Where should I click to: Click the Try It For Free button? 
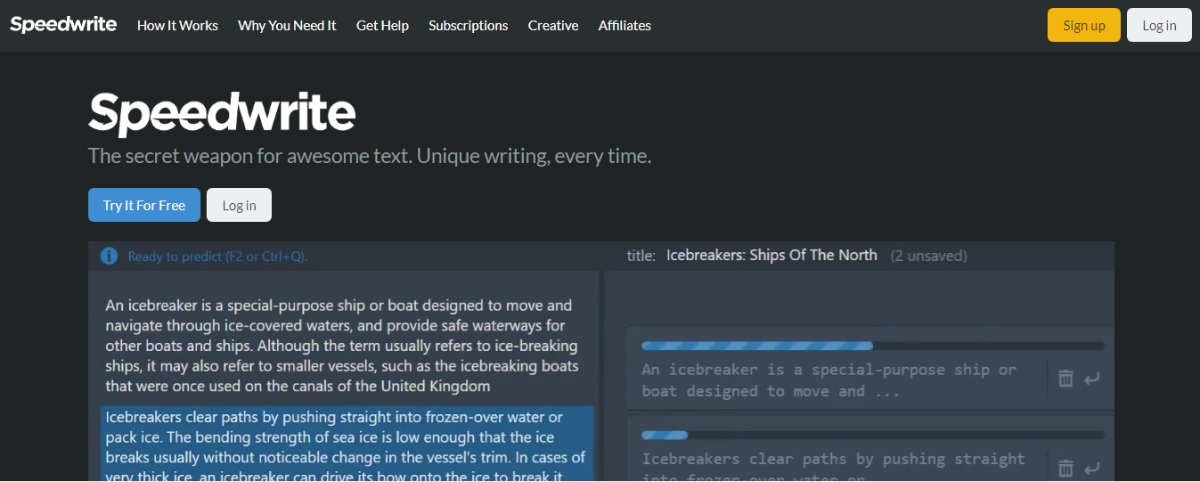pyautogui.click(x=144, y=205)
